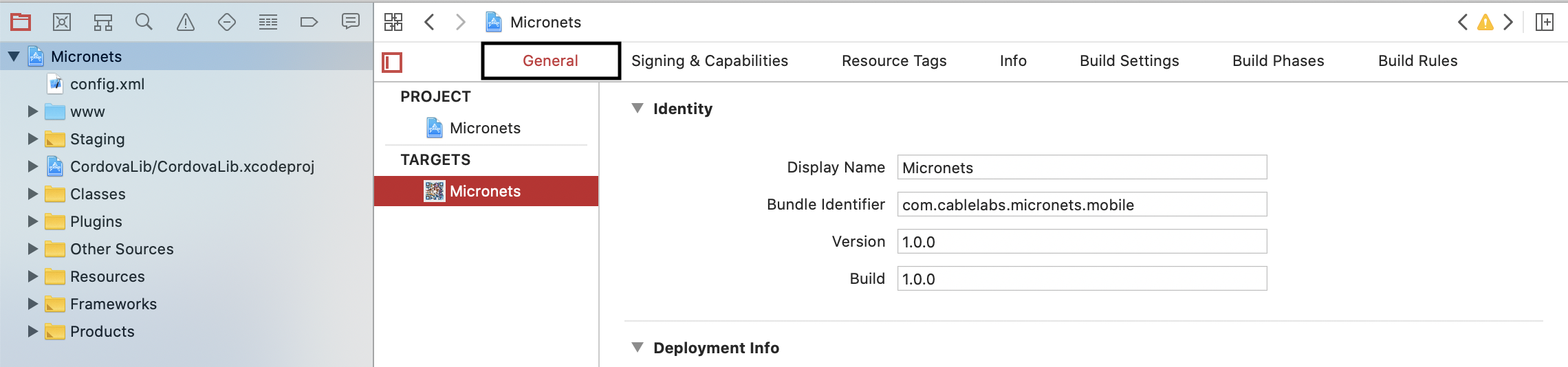This screenshot has width=1568, height=367.
Task: Jump to next issue arrow
Action: pos(1508,22)
